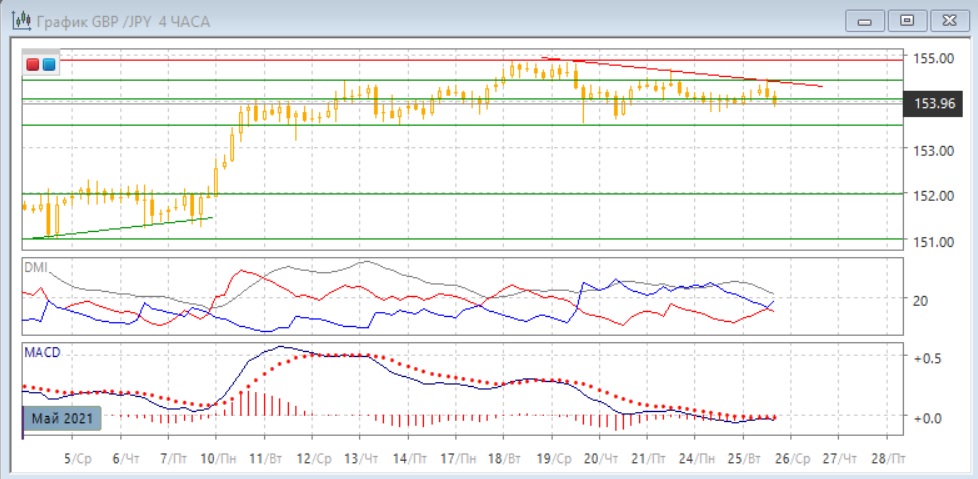Select the MACD indicator label

[41, 350]
